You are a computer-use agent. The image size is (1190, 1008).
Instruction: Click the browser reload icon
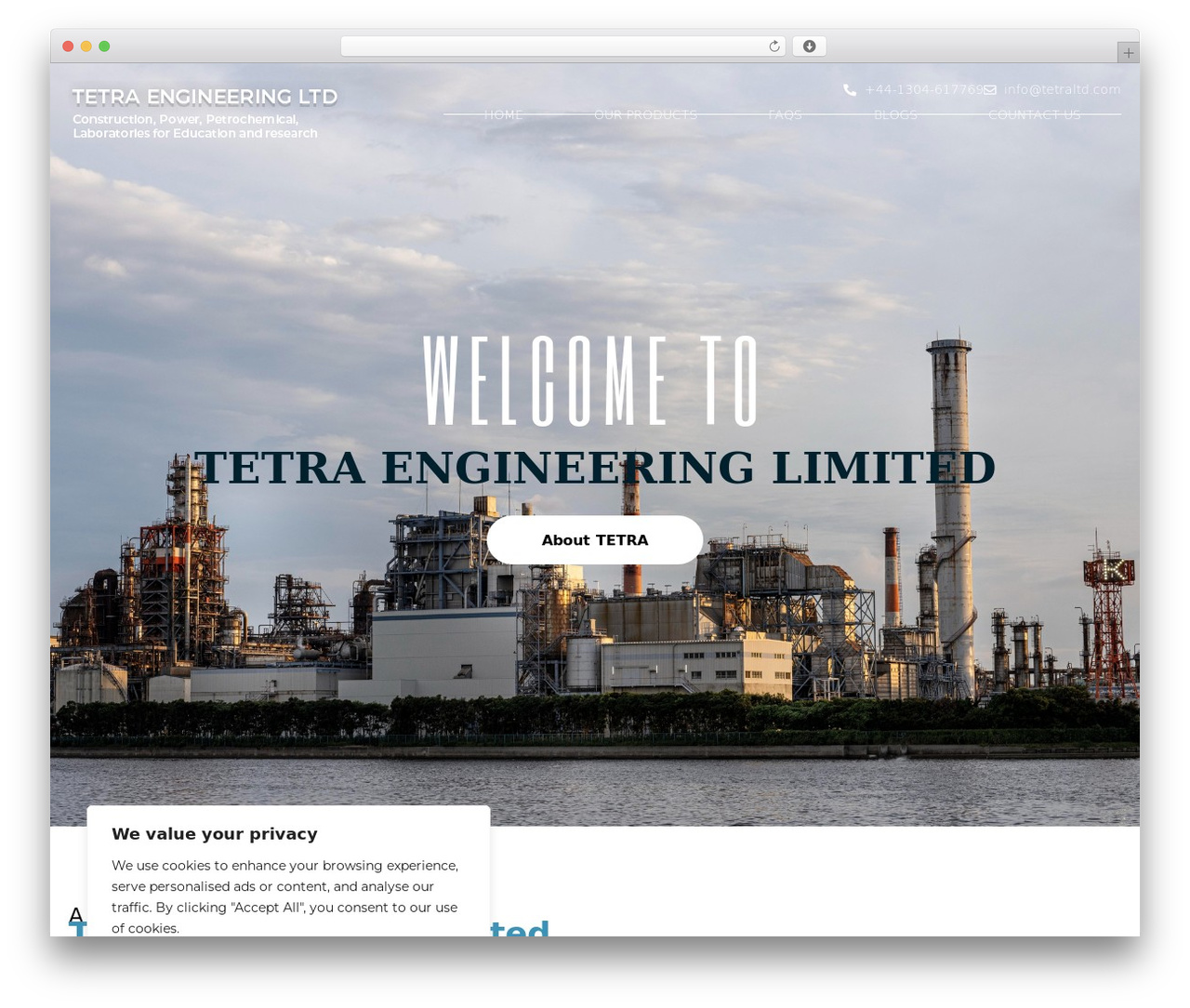coord(773,46)
